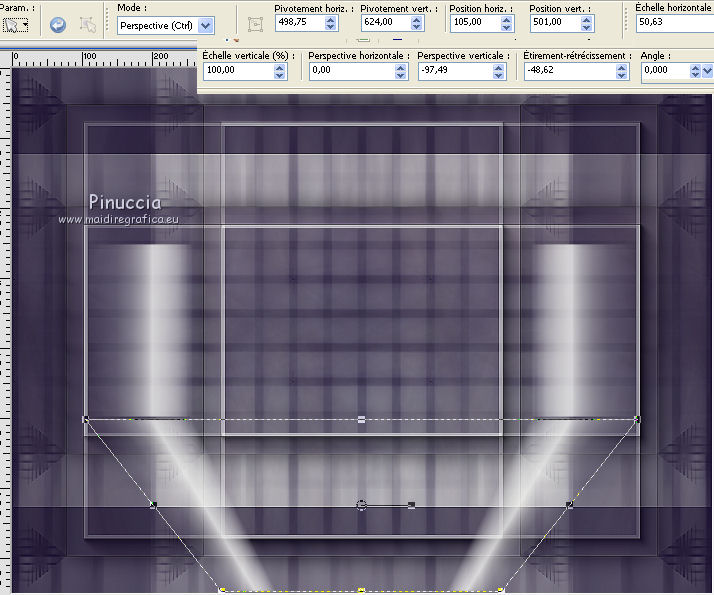Decrease Étirement-rétrécissement with the down arrow
714x595 pixels.
coord(622,75)
